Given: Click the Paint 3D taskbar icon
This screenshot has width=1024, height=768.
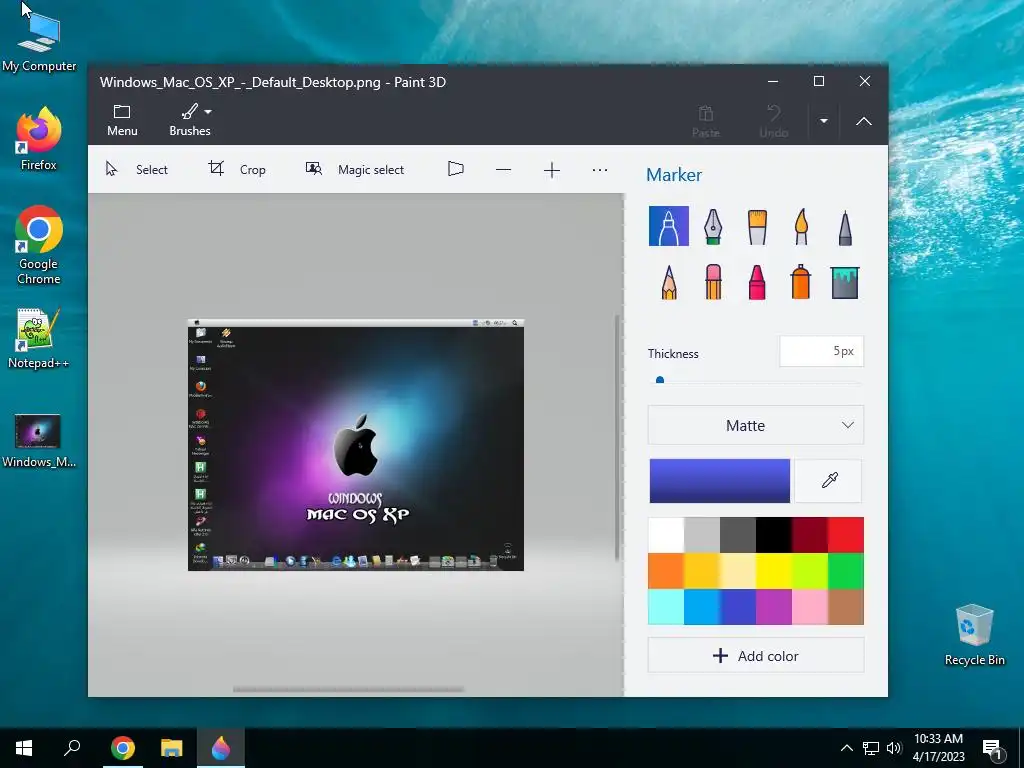Looking at the screenshot, I should 221,748.
